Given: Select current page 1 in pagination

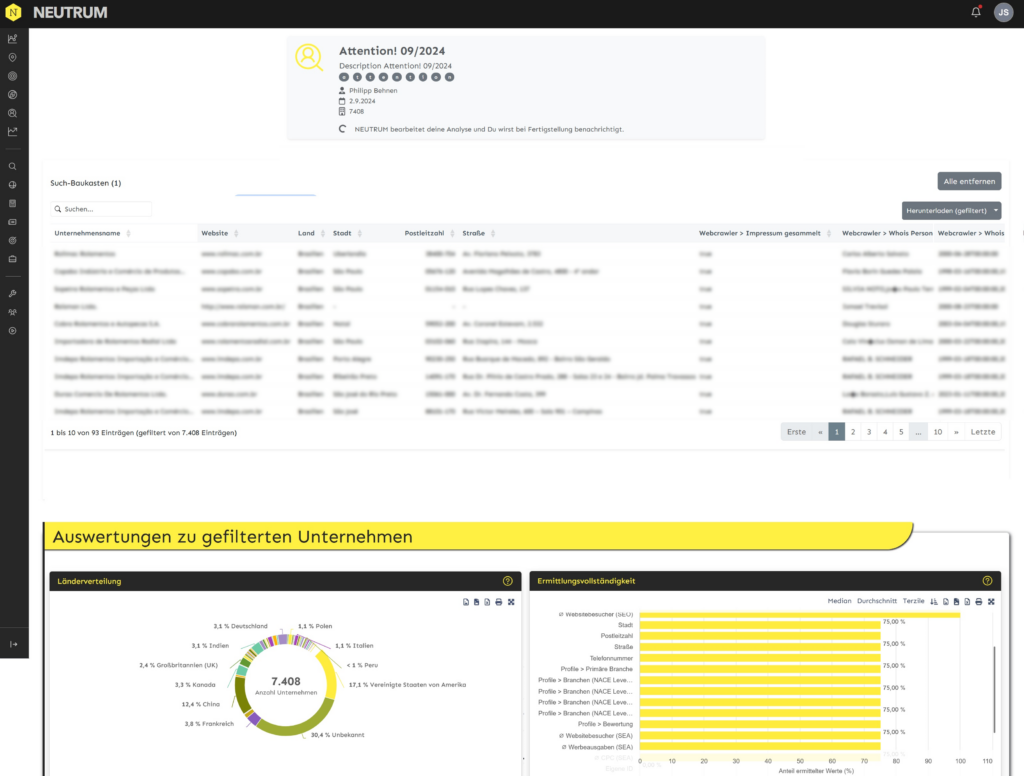Looking at the screenshot, I should pos(837,432).
